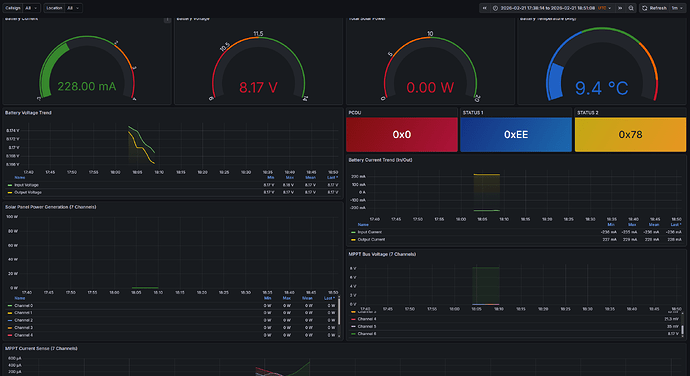Open the Callsign All dropdown
Viewport: 690px width, 376px height.
click(x=31, y=8)
